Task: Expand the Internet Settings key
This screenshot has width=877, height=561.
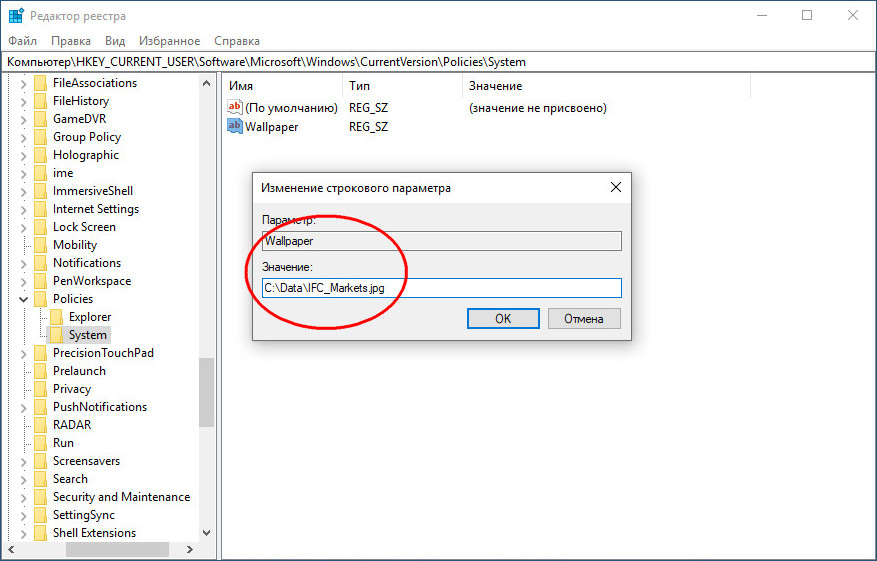Action: click(23, 210)
